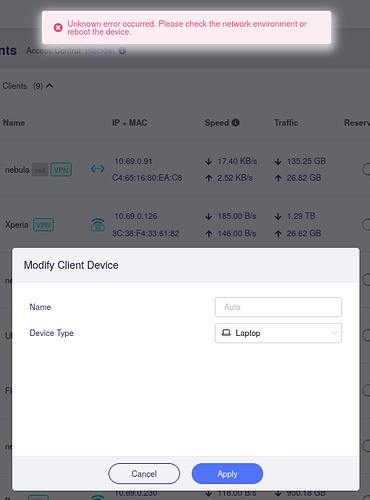Click the Device Type dropdown chevron arrow

tap(334, 333)
